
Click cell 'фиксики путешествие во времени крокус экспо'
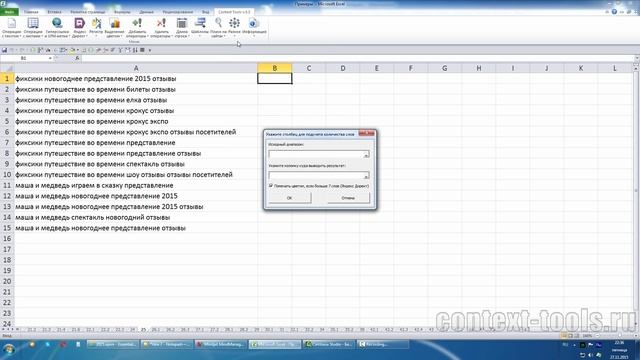[136, 121]
